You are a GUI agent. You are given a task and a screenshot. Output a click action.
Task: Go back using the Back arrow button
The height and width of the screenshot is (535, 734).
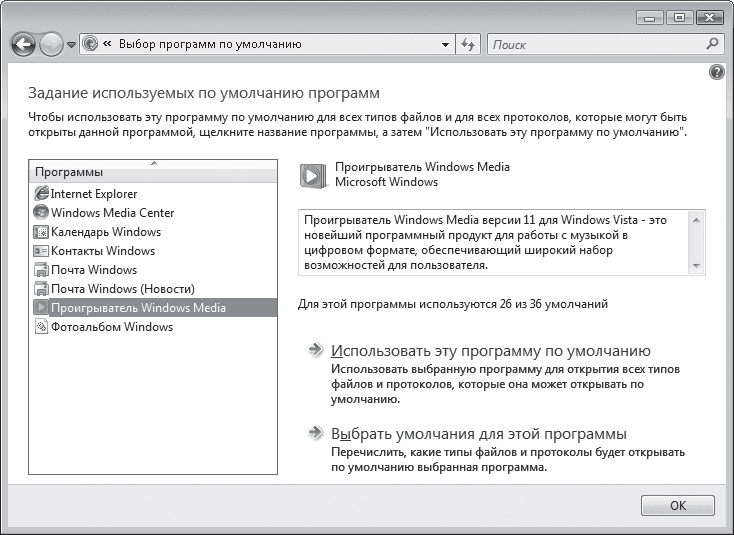[x=24, y=45]
